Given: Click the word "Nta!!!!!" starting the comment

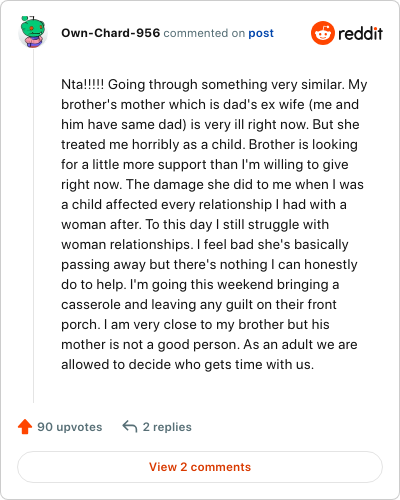Looking at the screenshot, I should (x=83, y=84).
